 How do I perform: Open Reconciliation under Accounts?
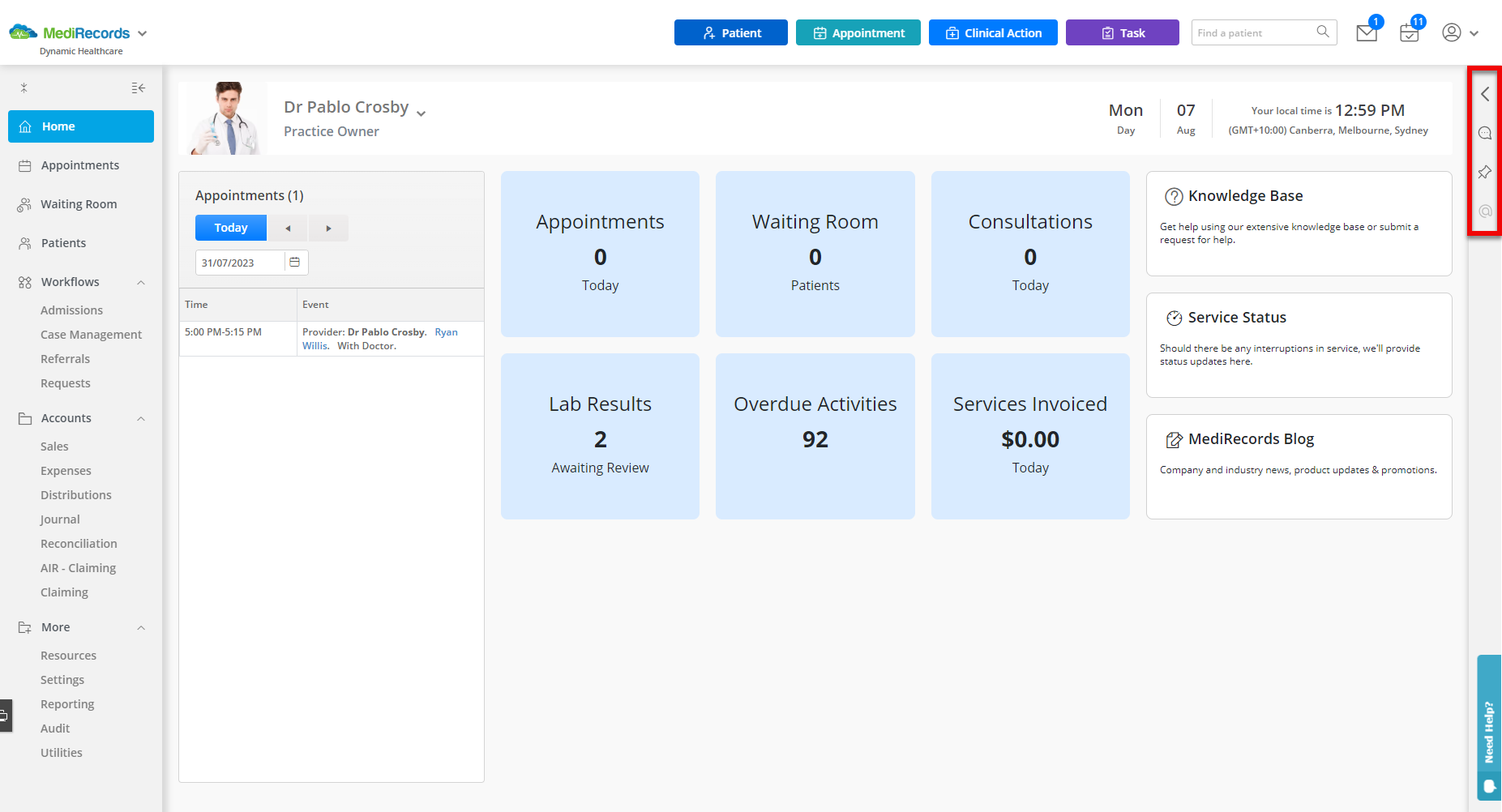pyautogui.click(x=79, y=544)
